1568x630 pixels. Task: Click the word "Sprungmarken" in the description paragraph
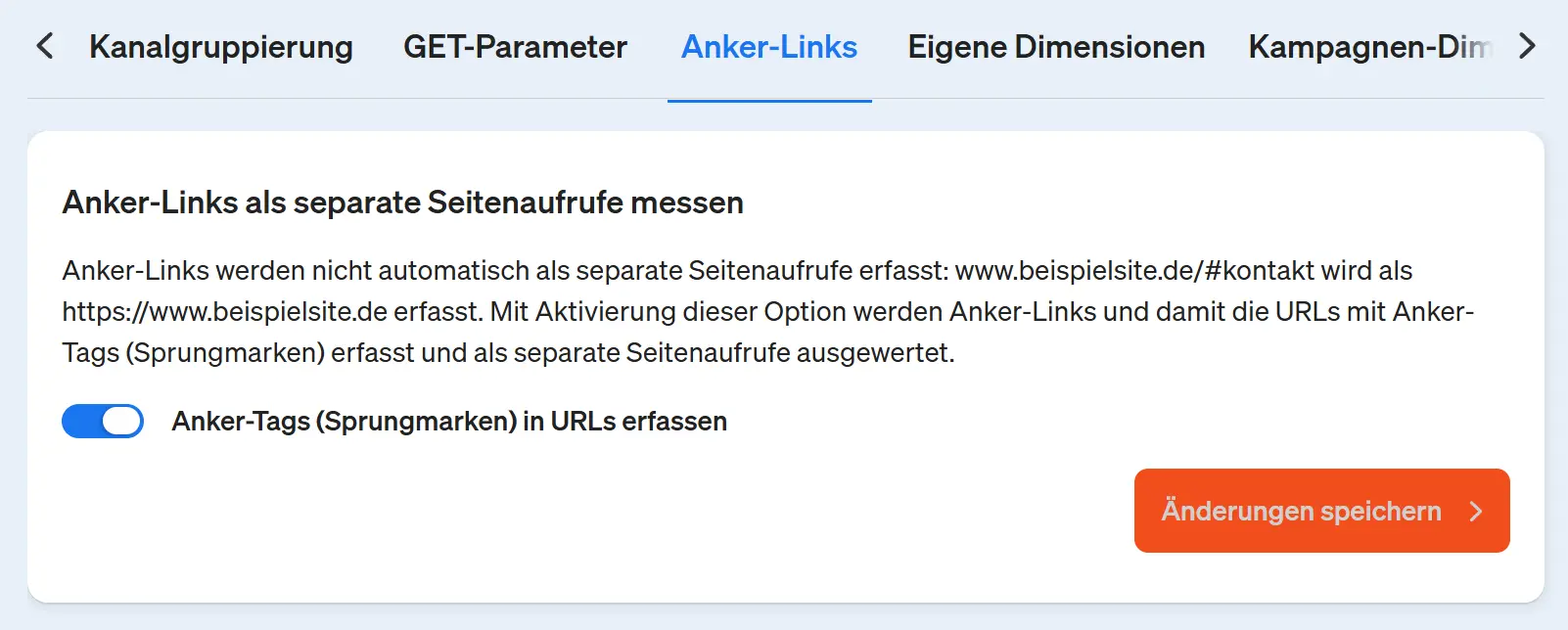[225, 353]
